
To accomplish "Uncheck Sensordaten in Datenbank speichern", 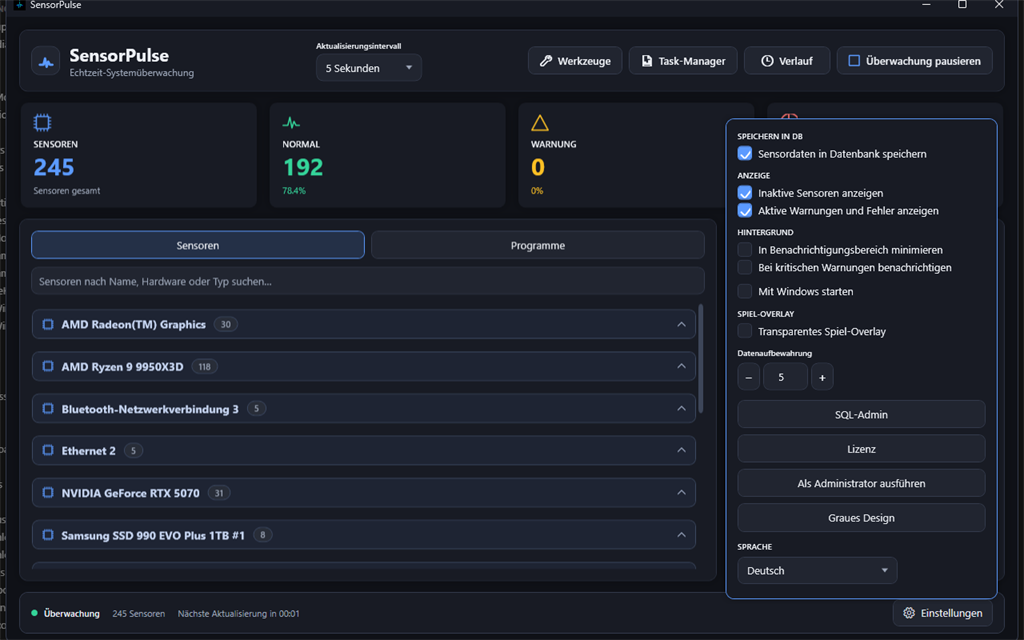I will click(744, 153).
